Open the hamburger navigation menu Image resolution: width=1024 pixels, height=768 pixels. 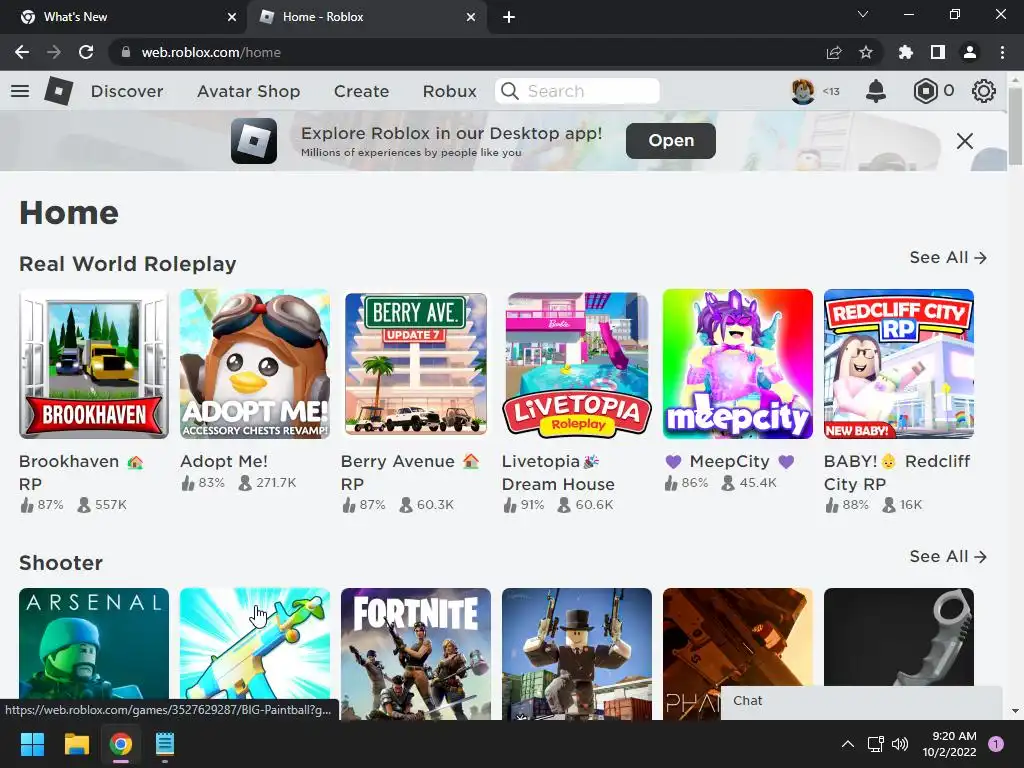click(20, 91)
